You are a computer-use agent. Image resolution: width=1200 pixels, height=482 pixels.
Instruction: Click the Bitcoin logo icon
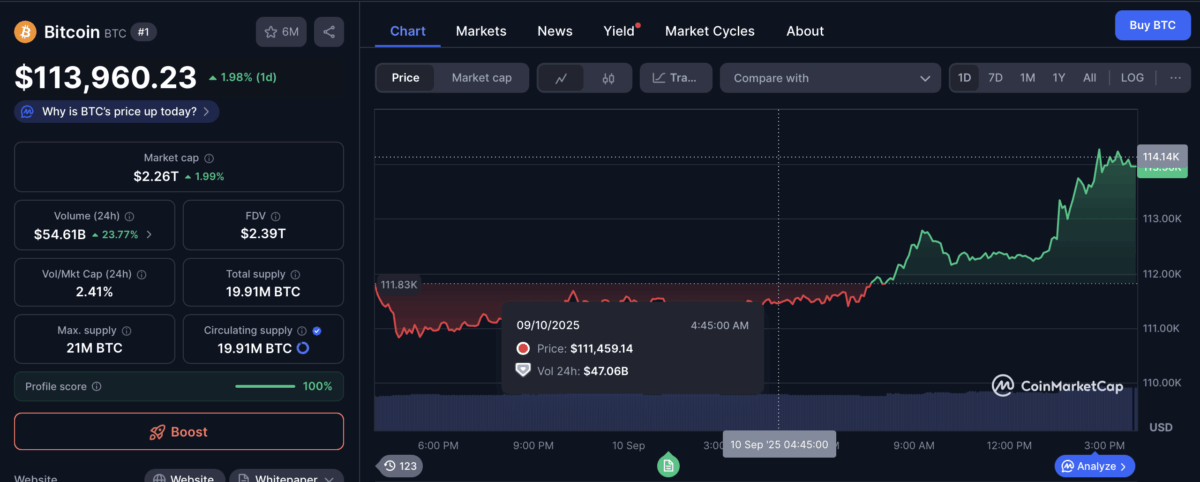[25, 32]
